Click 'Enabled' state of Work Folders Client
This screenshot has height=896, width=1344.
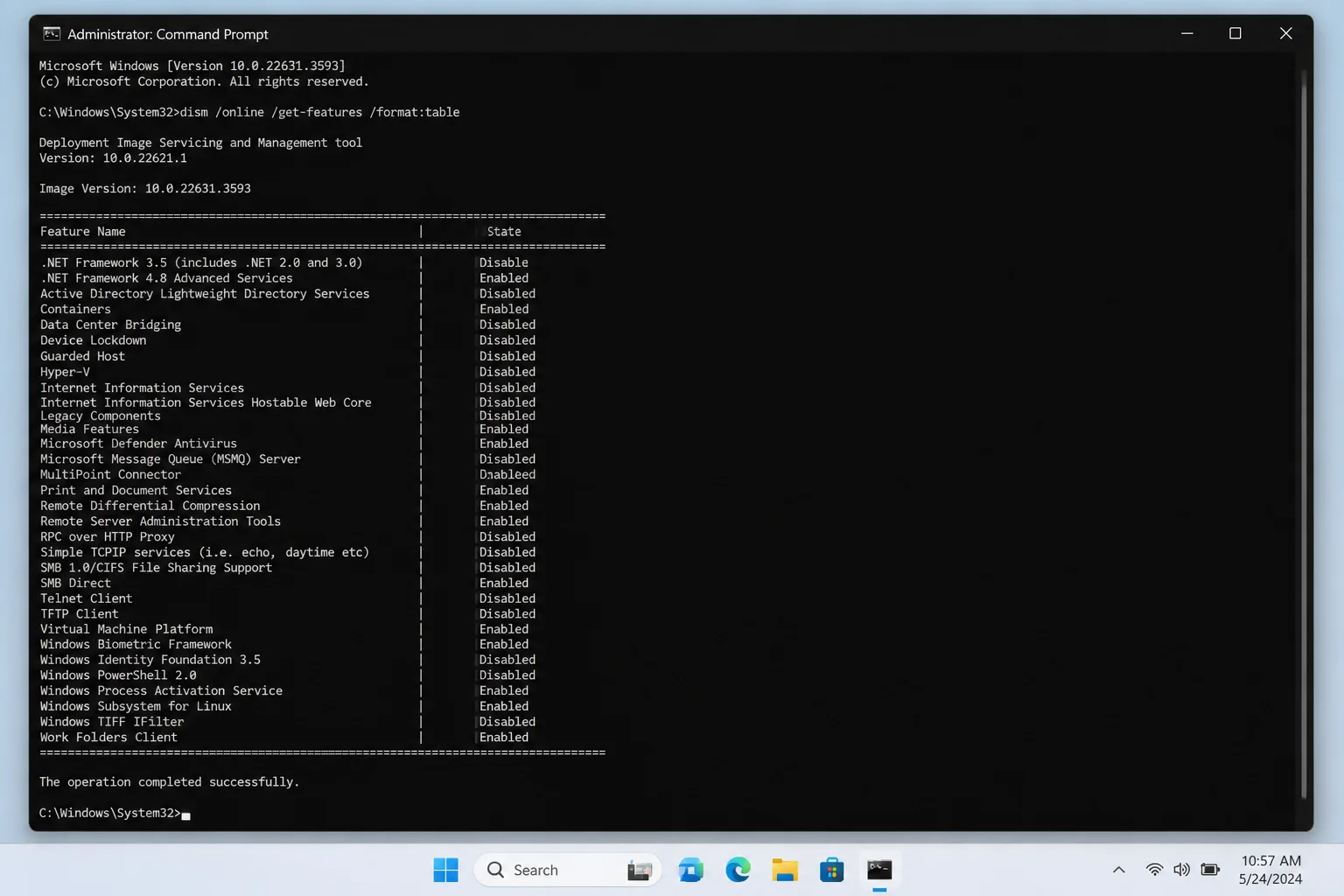point(504,738)
